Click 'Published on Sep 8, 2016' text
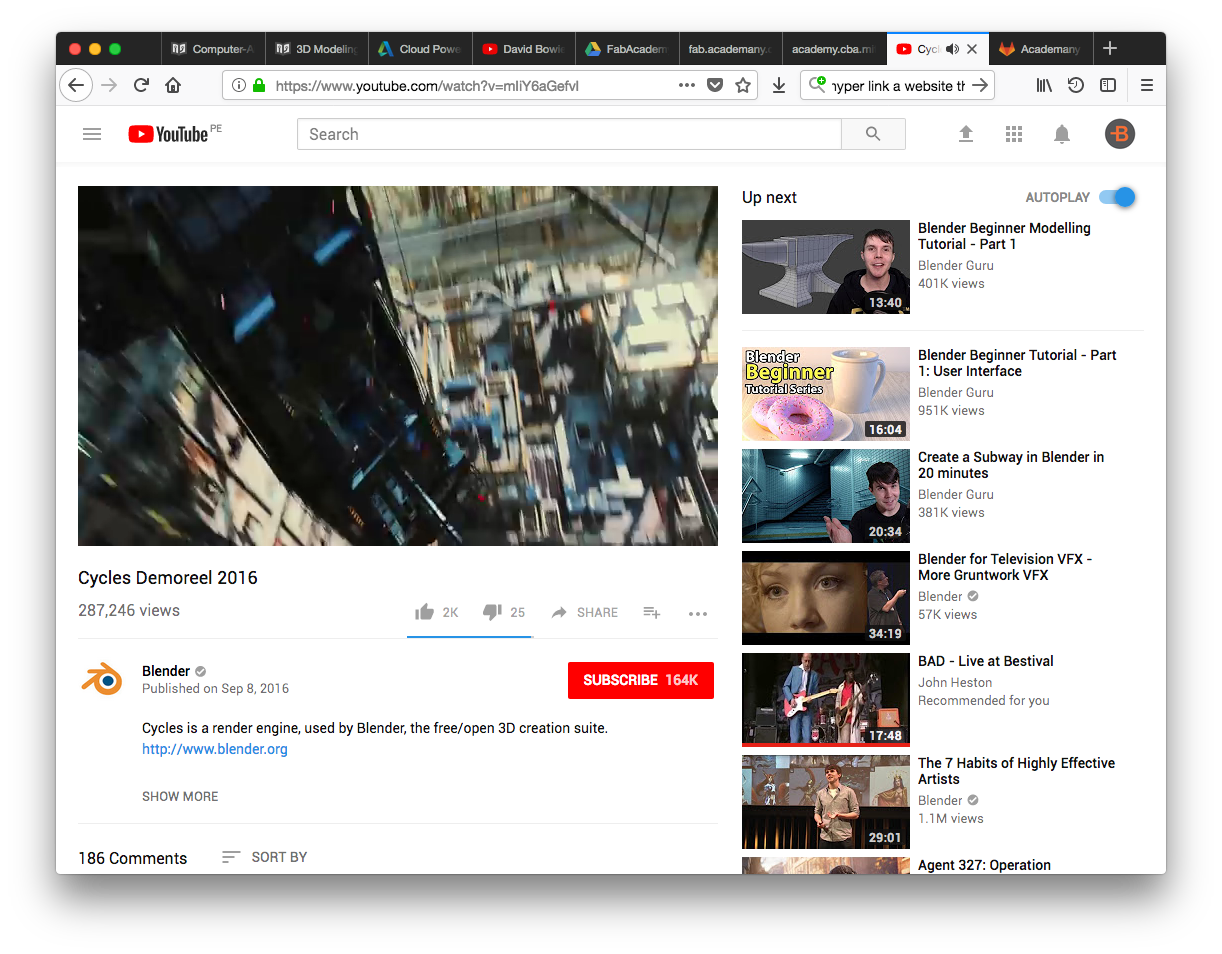1222x954 pixels. point(215,689)
